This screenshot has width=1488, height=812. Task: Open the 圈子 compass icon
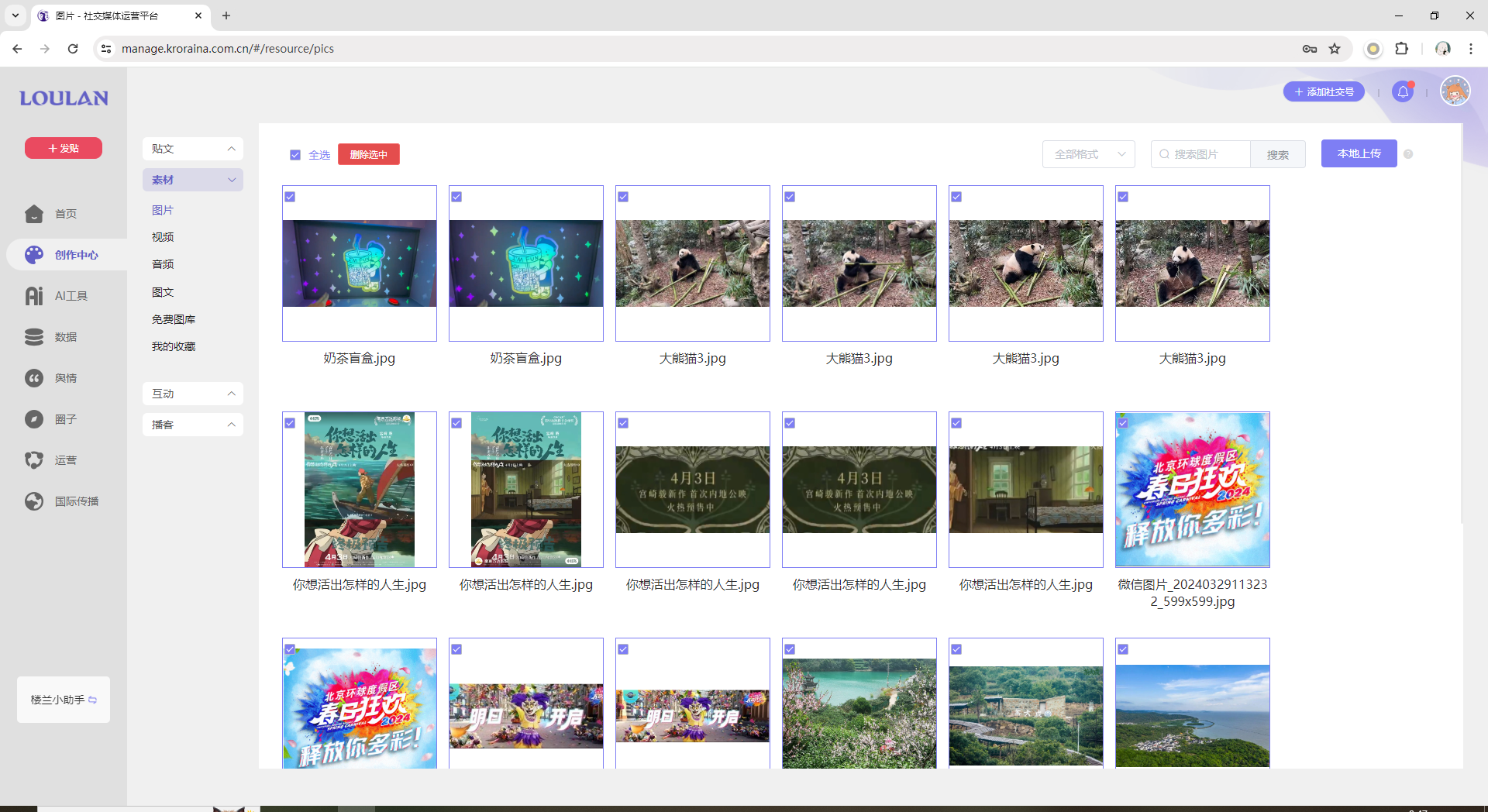(34, 419)
